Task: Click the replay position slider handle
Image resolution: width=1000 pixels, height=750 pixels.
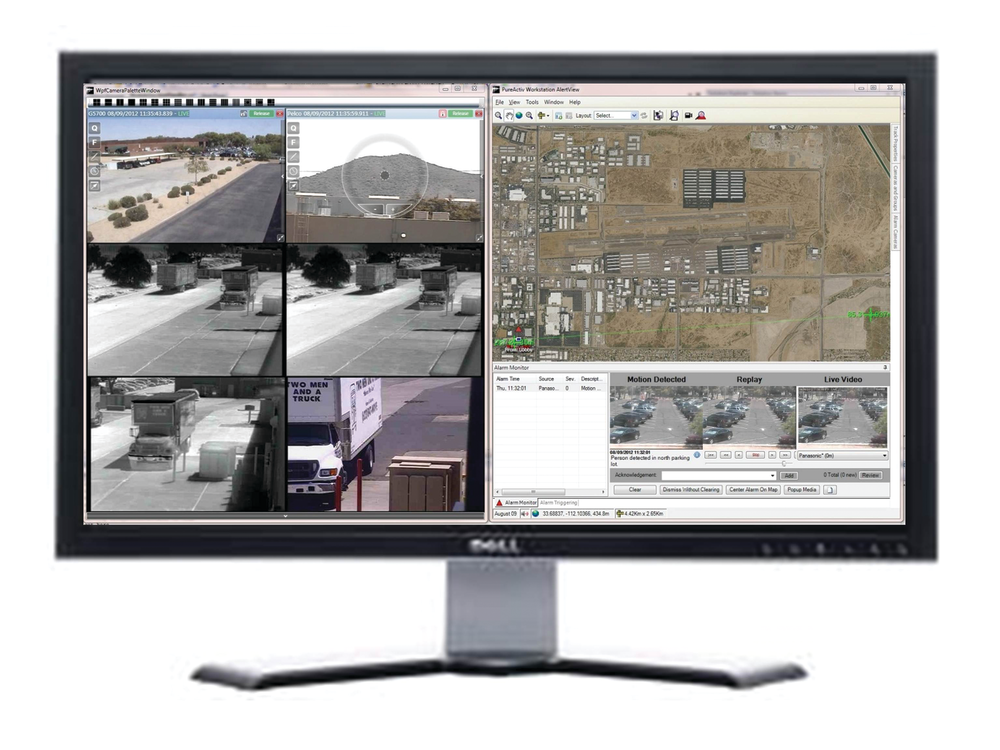Action: click(x=783, y=463)
